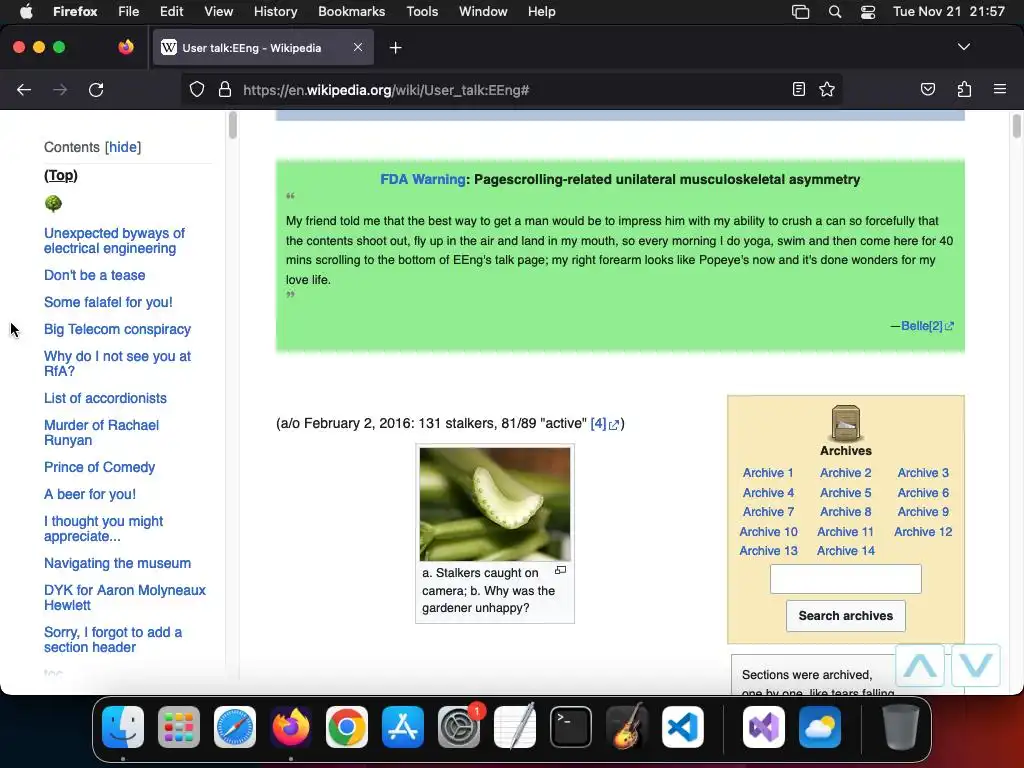1024x768 pixels.
Task: Click the site security padlock icon
Action: tap(225, 89)
